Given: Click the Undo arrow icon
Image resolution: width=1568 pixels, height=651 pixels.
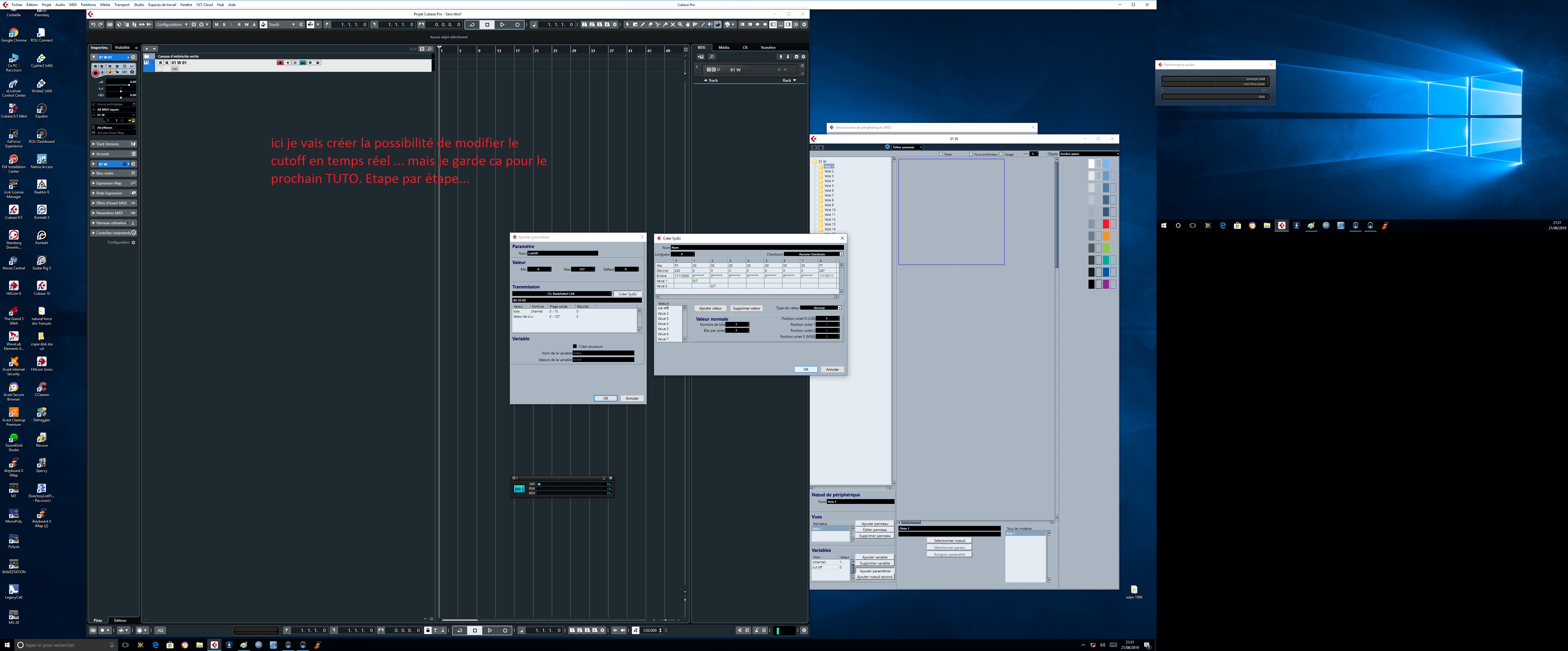Looking at the screenshot, I should (x=93, y=24).
